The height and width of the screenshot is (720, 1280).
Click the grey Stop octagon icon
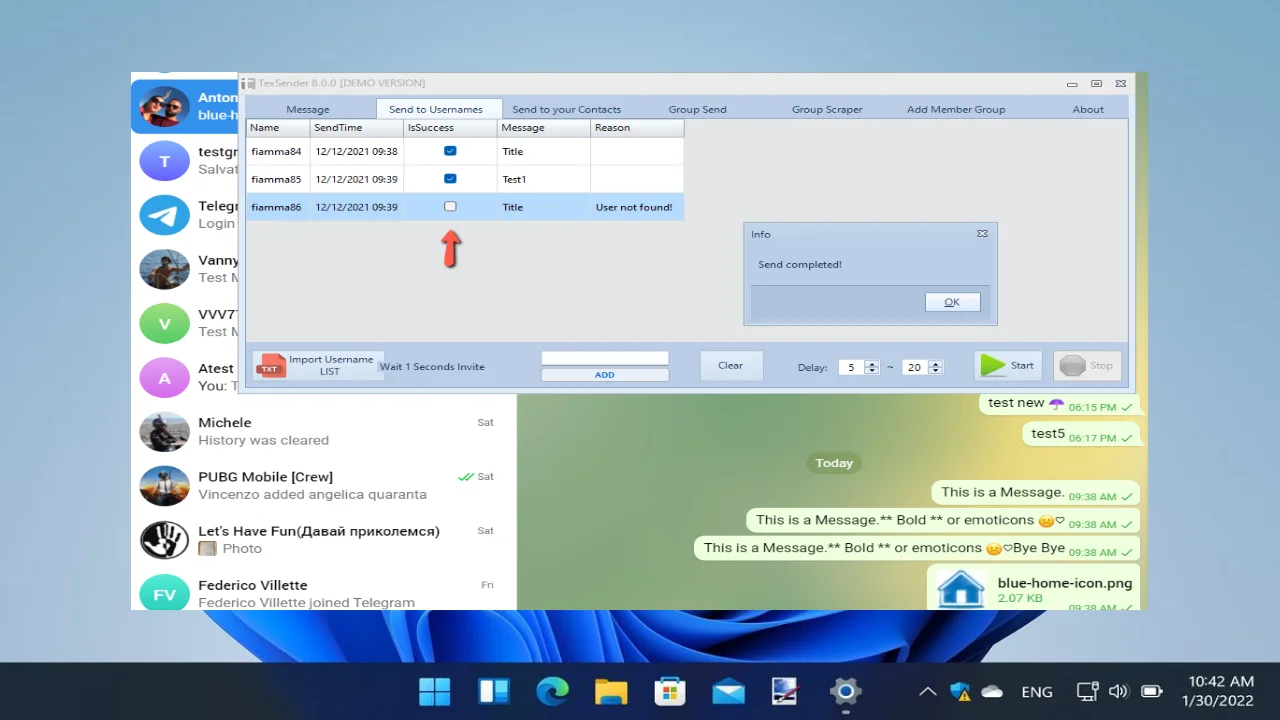pyautogui.click(x=1072, y=366)
